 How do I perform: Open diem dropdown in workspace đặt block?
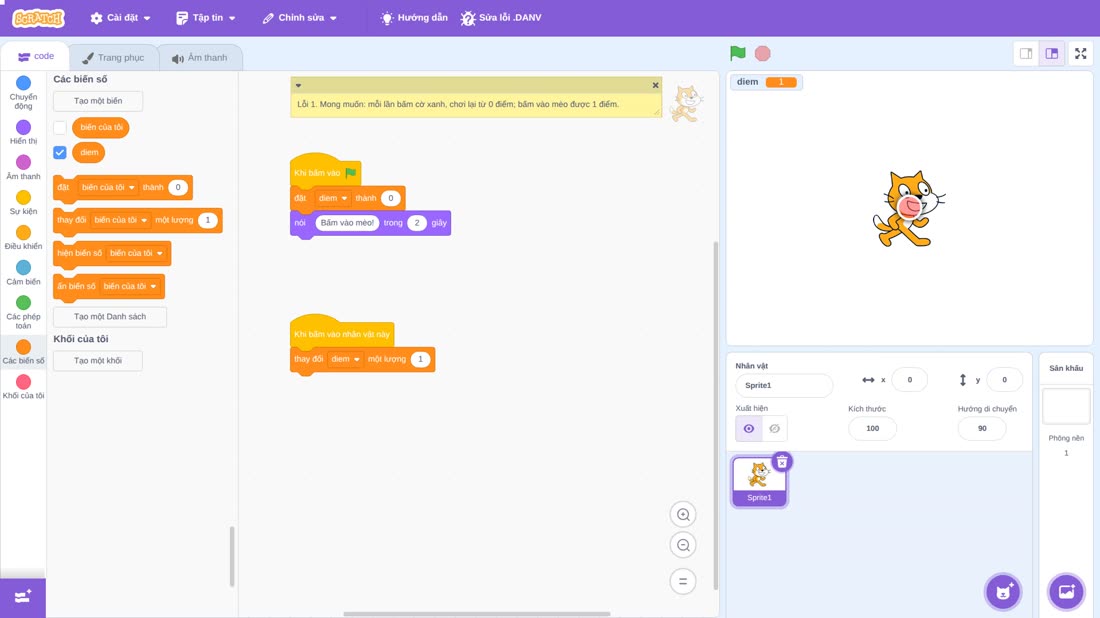click(x=333, y=199)
